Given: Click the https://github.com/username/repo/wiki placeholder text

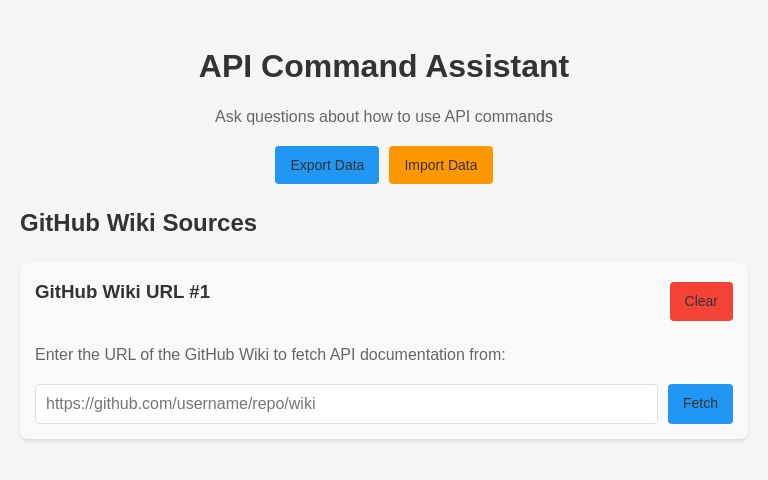Looking at the screenshot, I should (x=181, y=404).
